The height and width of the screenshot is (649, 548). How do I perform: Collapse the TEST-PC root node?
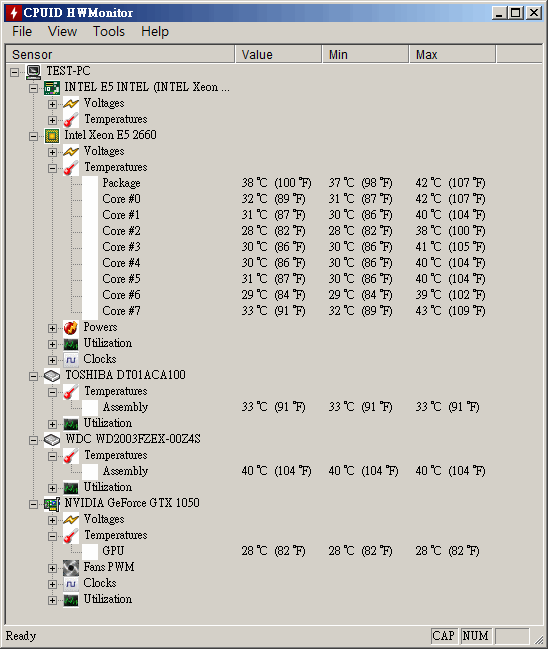(14, 72)
